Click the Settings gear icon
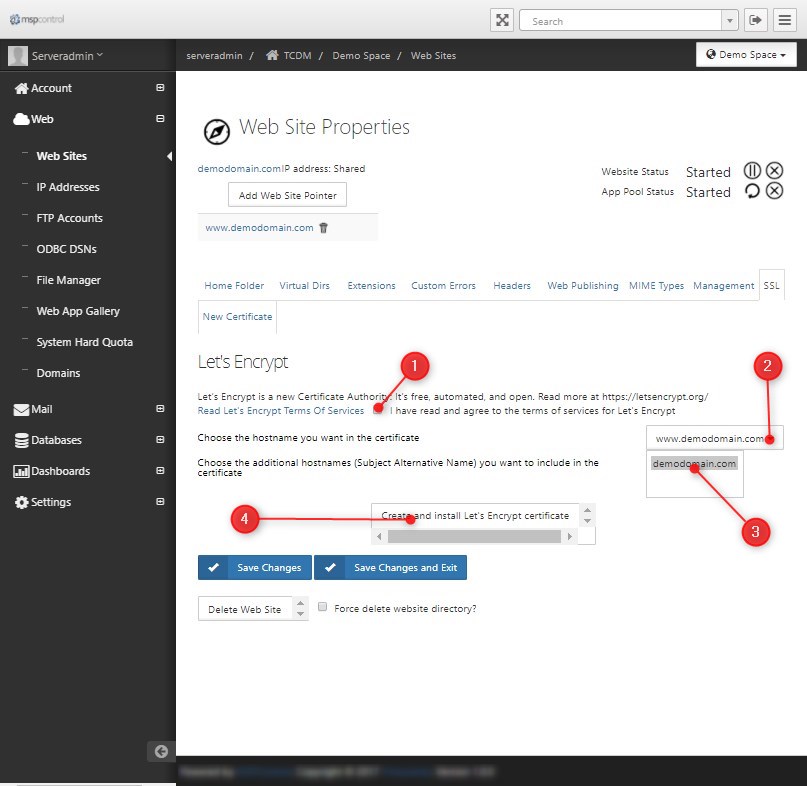 (21, 502)
